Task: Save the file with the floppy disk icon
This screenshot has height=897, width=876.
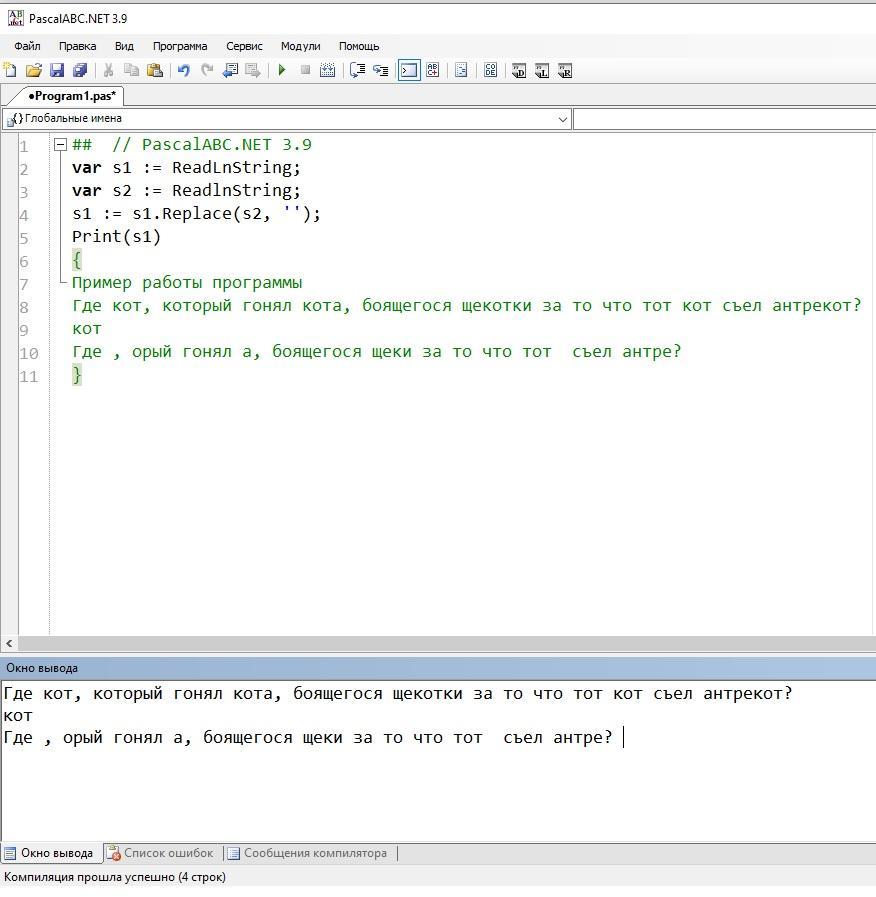Action: (x=57, y=70)
